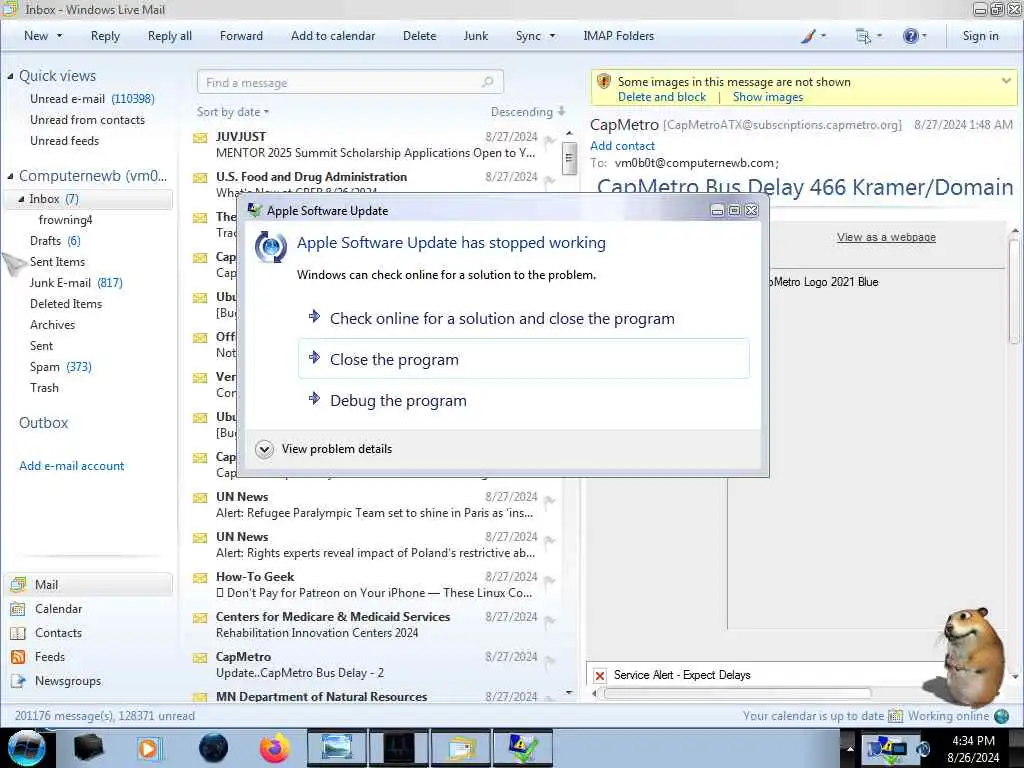The width and height of the screenshot is (1024, 768).
Task: Open the Drafts folder
Action: tap(55, 241)
